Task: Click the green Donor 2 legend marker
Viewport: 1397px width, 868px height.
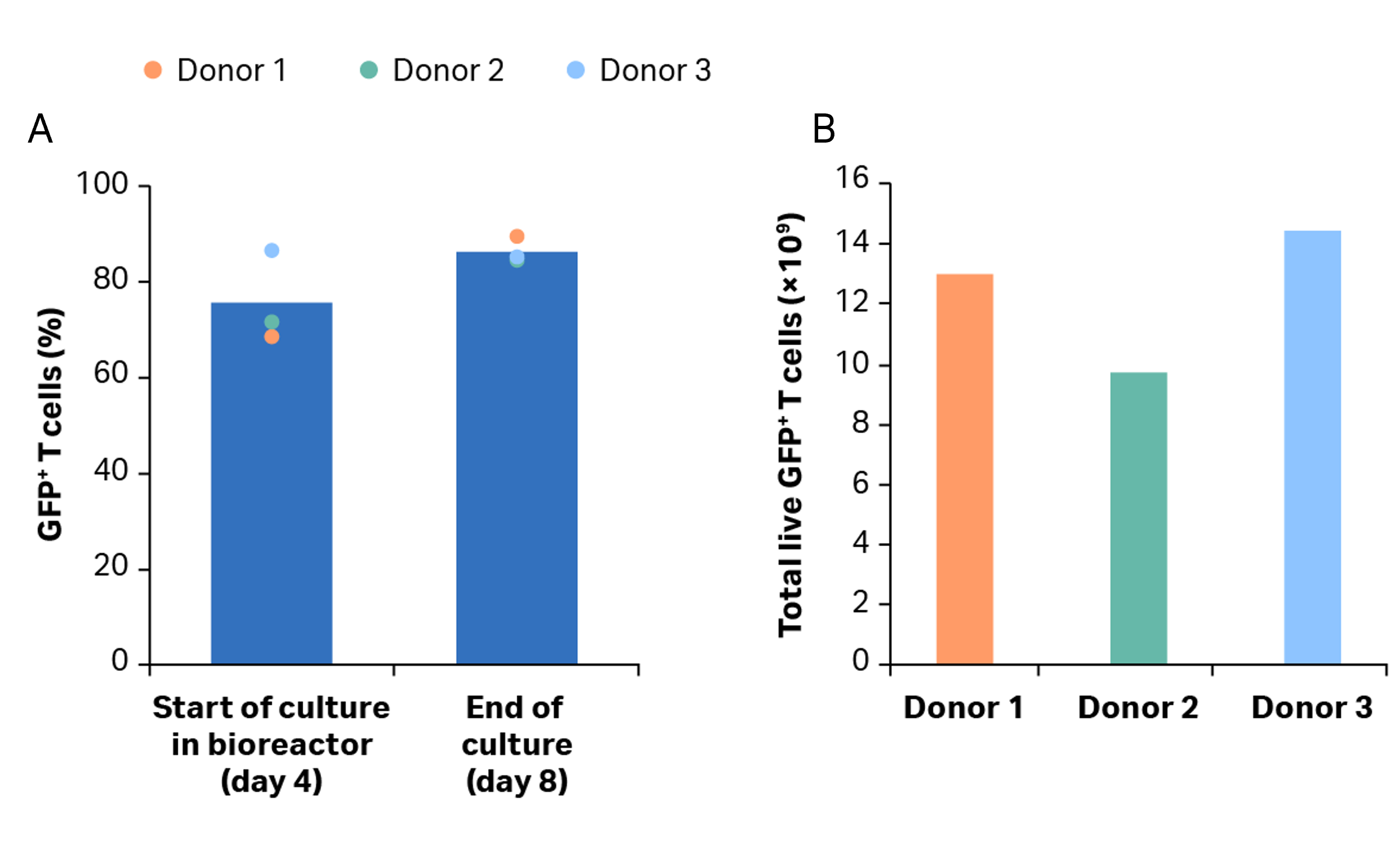Action: coord(369,70)
